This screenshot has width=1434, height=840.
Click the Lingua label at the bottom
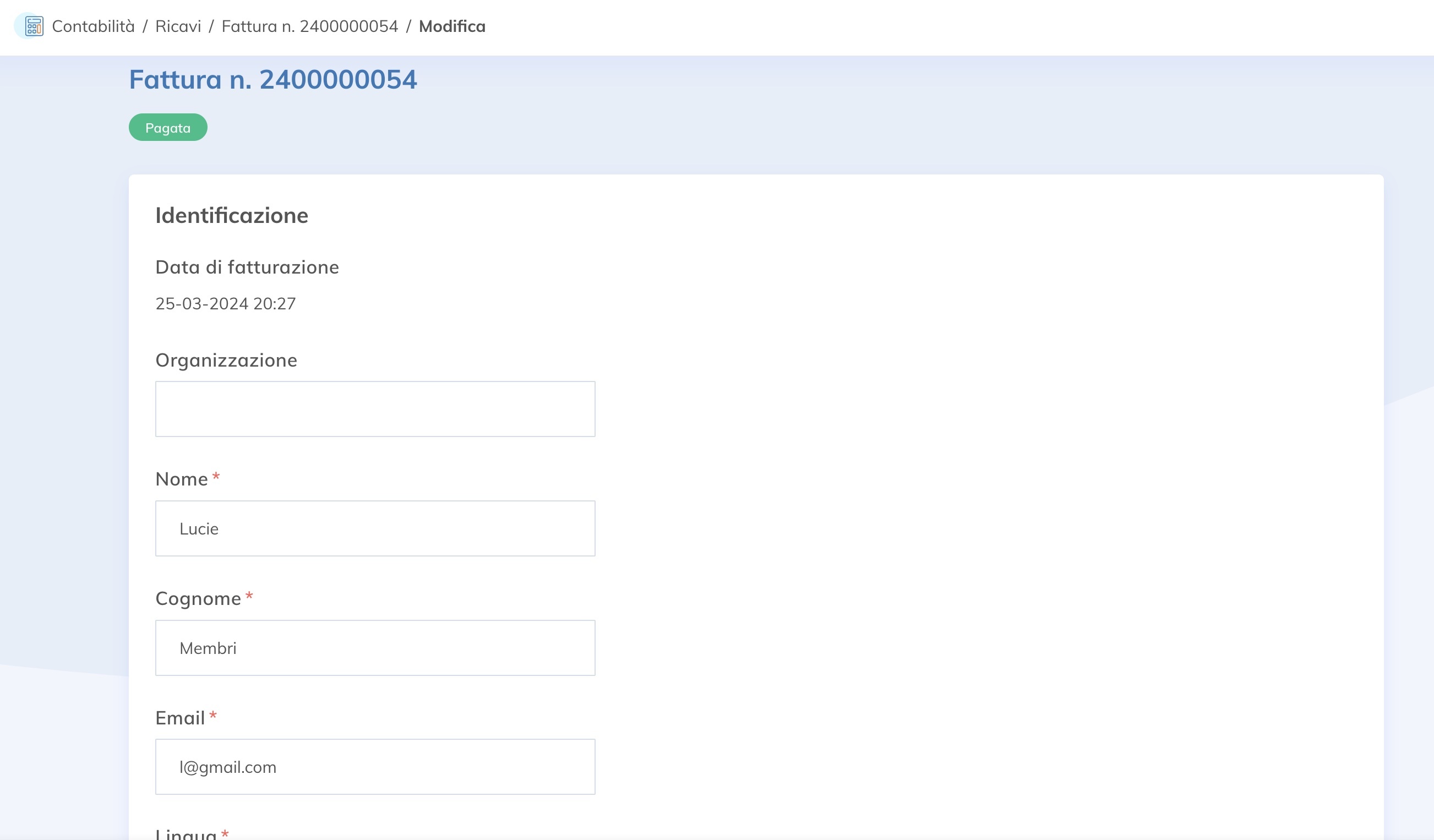[x=186, y=834]
